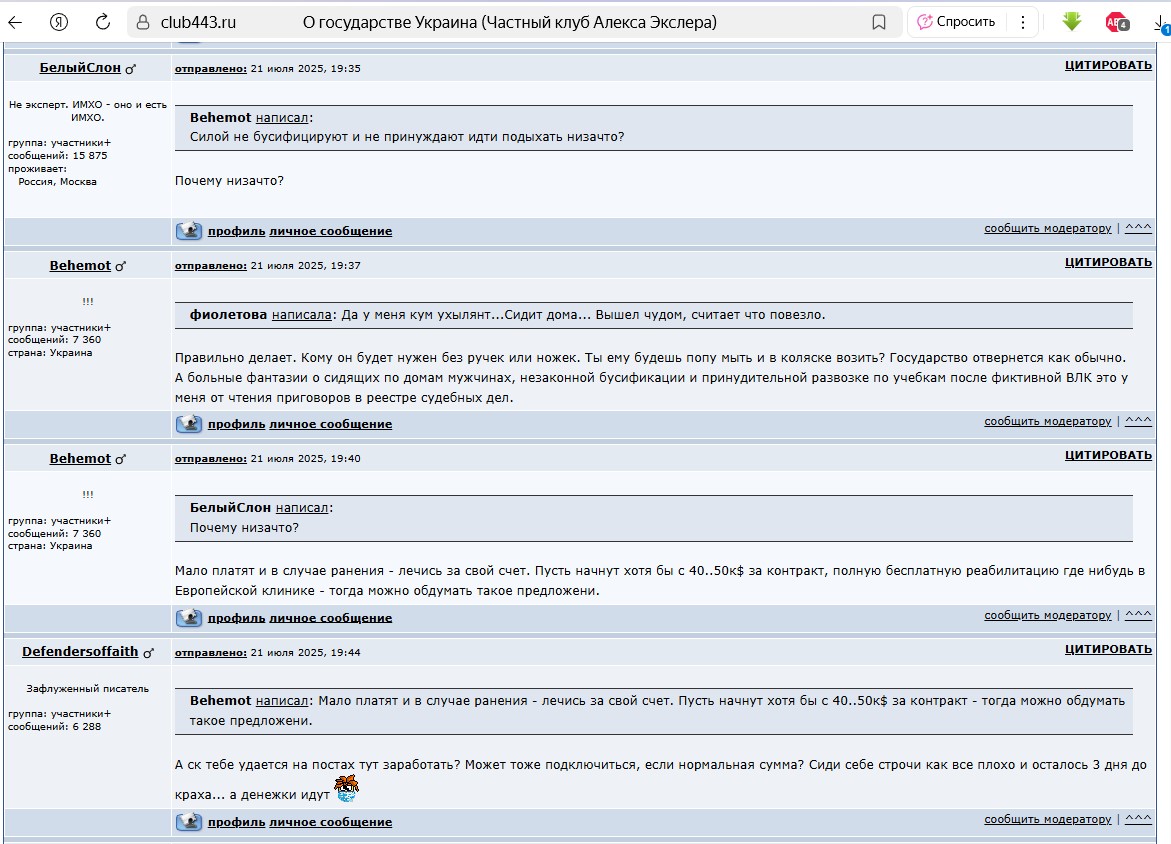Click the club443.ru address field

pos(199,22)
